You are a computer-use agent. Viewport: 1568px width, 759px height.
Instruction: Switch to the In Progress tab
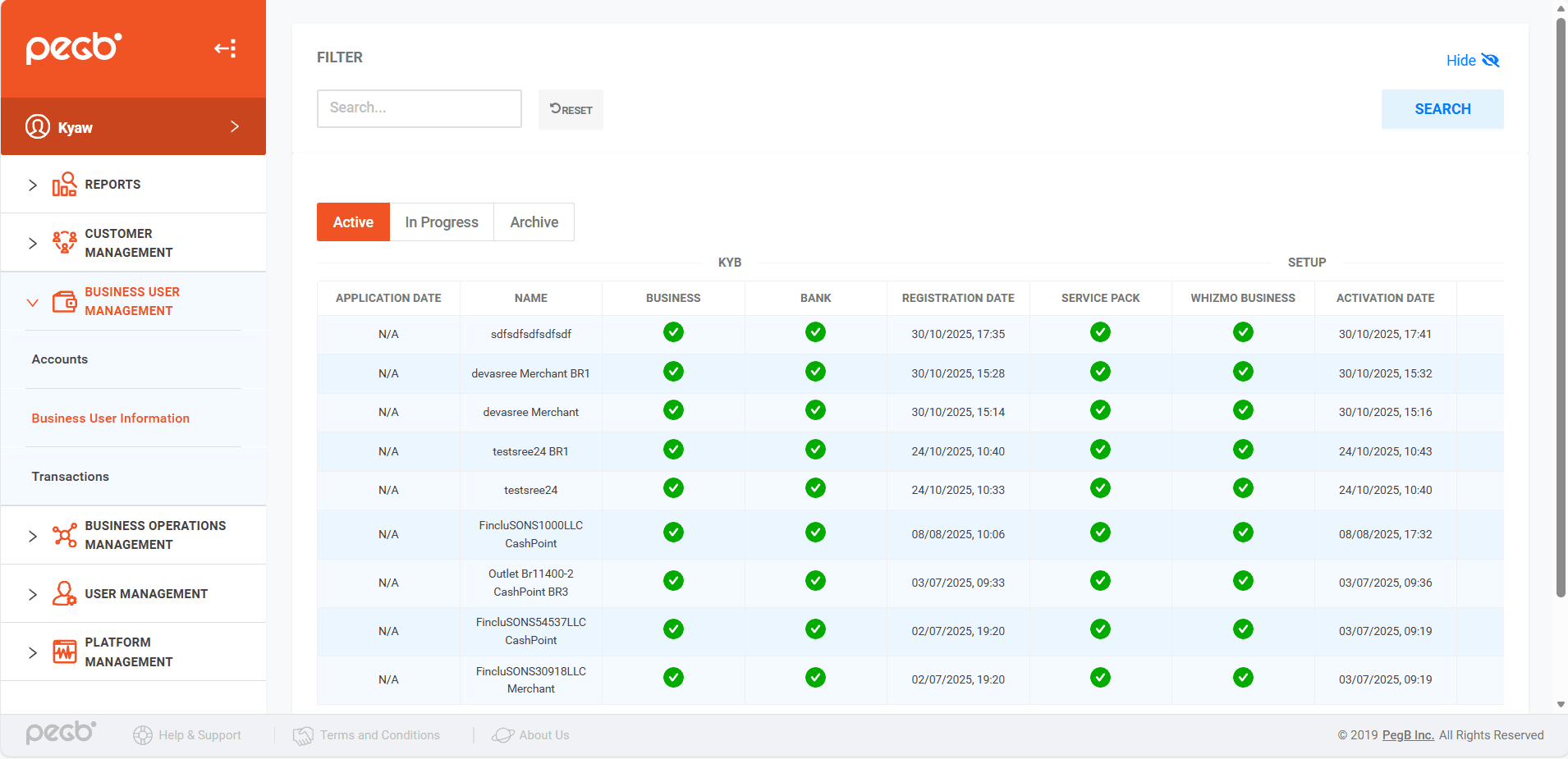click(441, 222)
